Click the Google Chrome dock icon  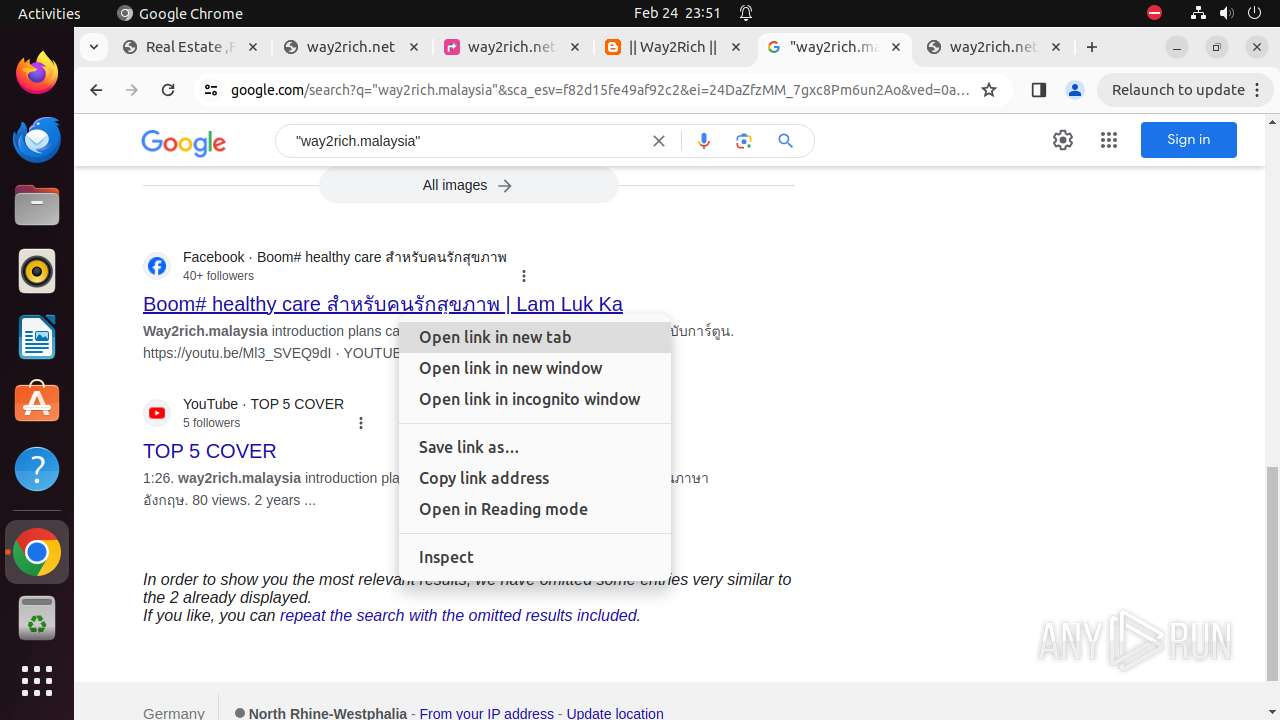(x=37, y=552)
